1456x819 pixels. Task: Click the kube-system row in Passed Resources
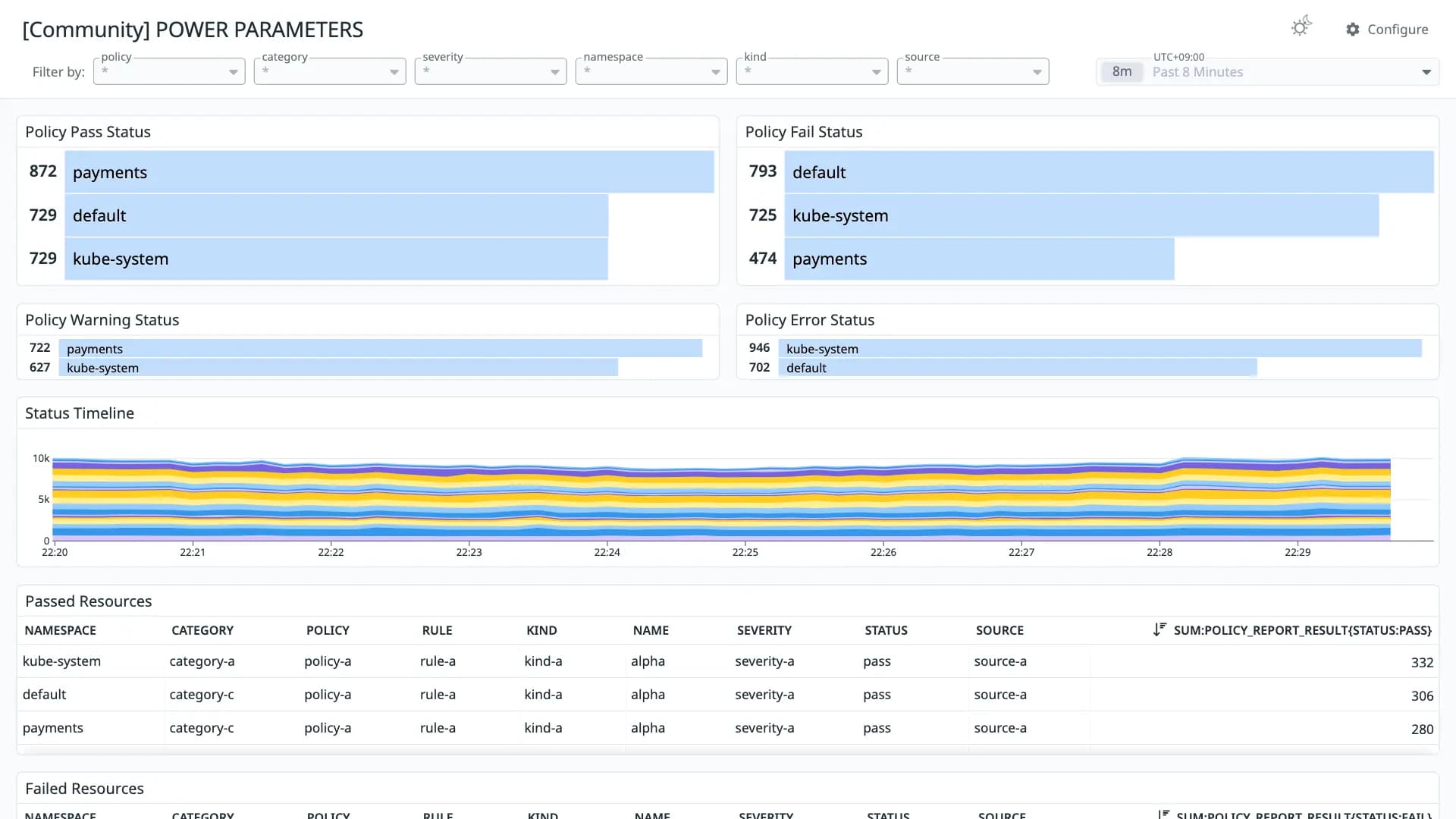click(x=728, y=661)
